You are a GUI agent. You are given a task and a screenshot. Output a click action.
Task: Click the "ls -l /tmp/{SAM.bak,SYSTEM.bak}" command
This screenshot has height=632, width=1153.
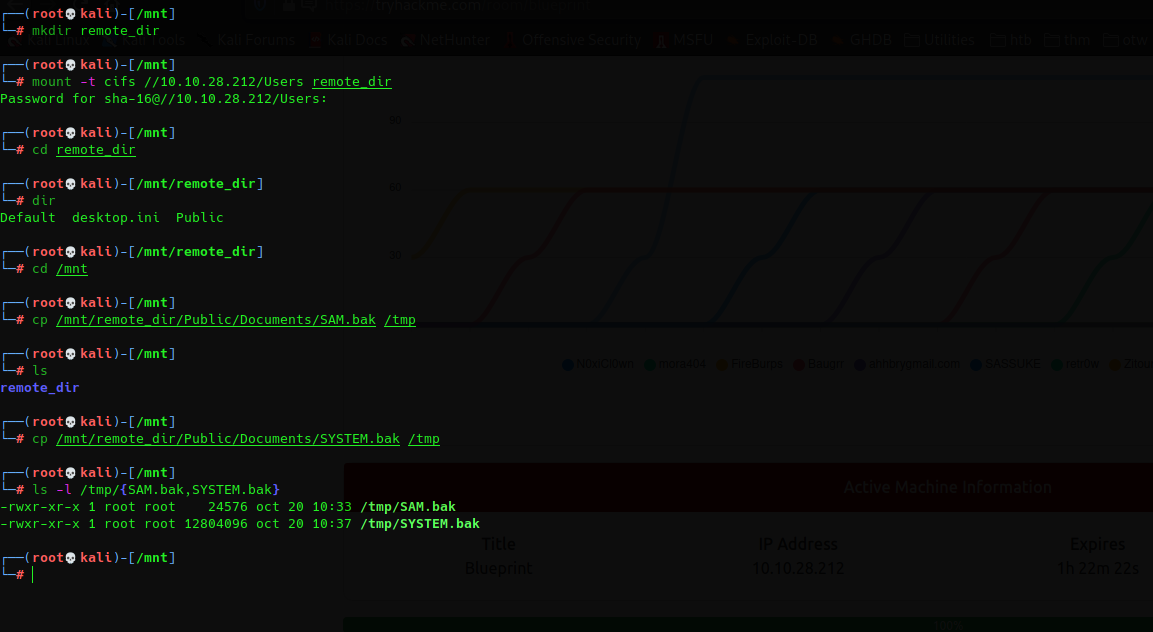pos(156,489)
